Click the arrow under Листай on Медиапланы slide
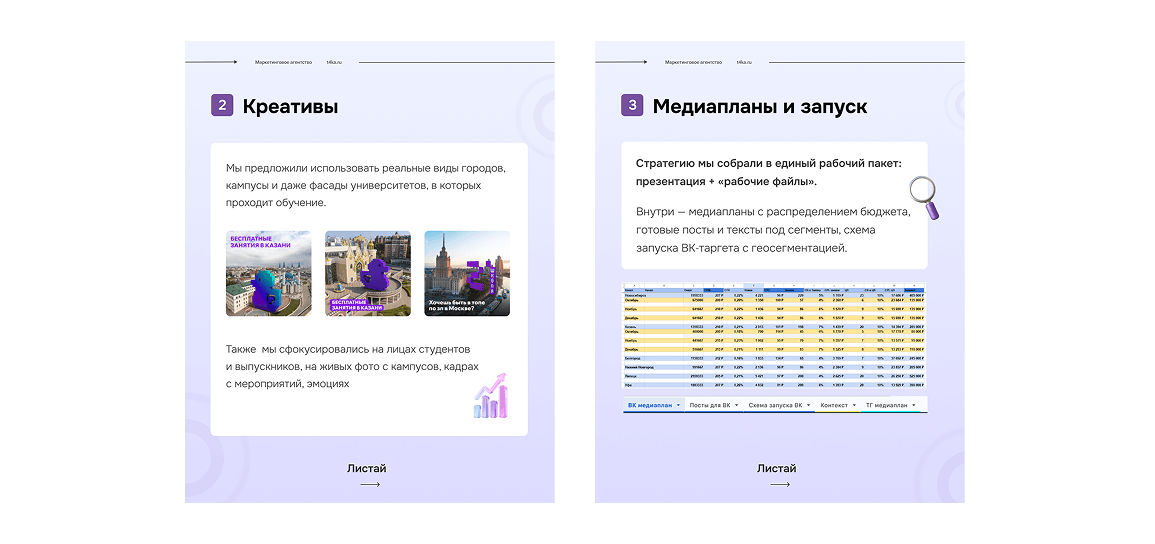Viewport: 1155px width, 544px height. 780,484
